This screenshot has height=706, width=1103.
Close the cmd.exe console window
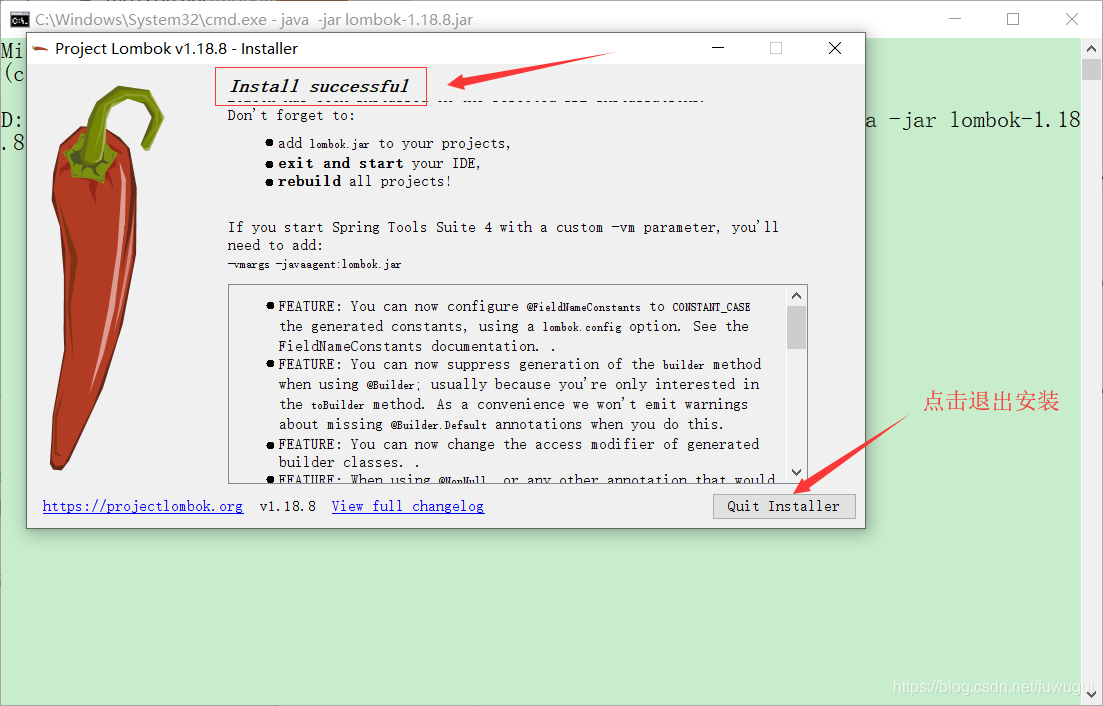tap(1071, 19)
